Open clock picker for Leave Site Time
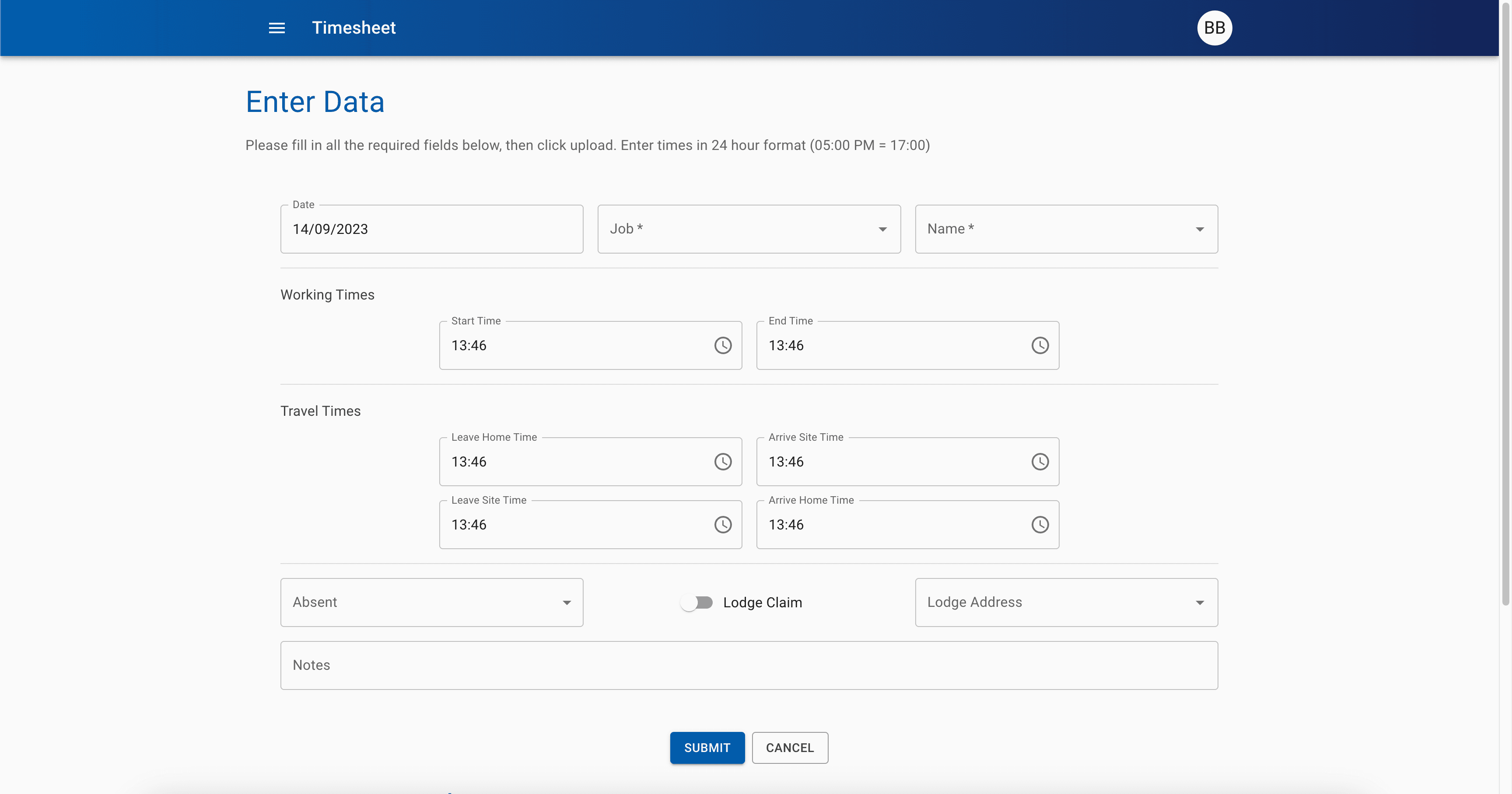Viewport: 1512px width, 794px height. coord(723,524)
